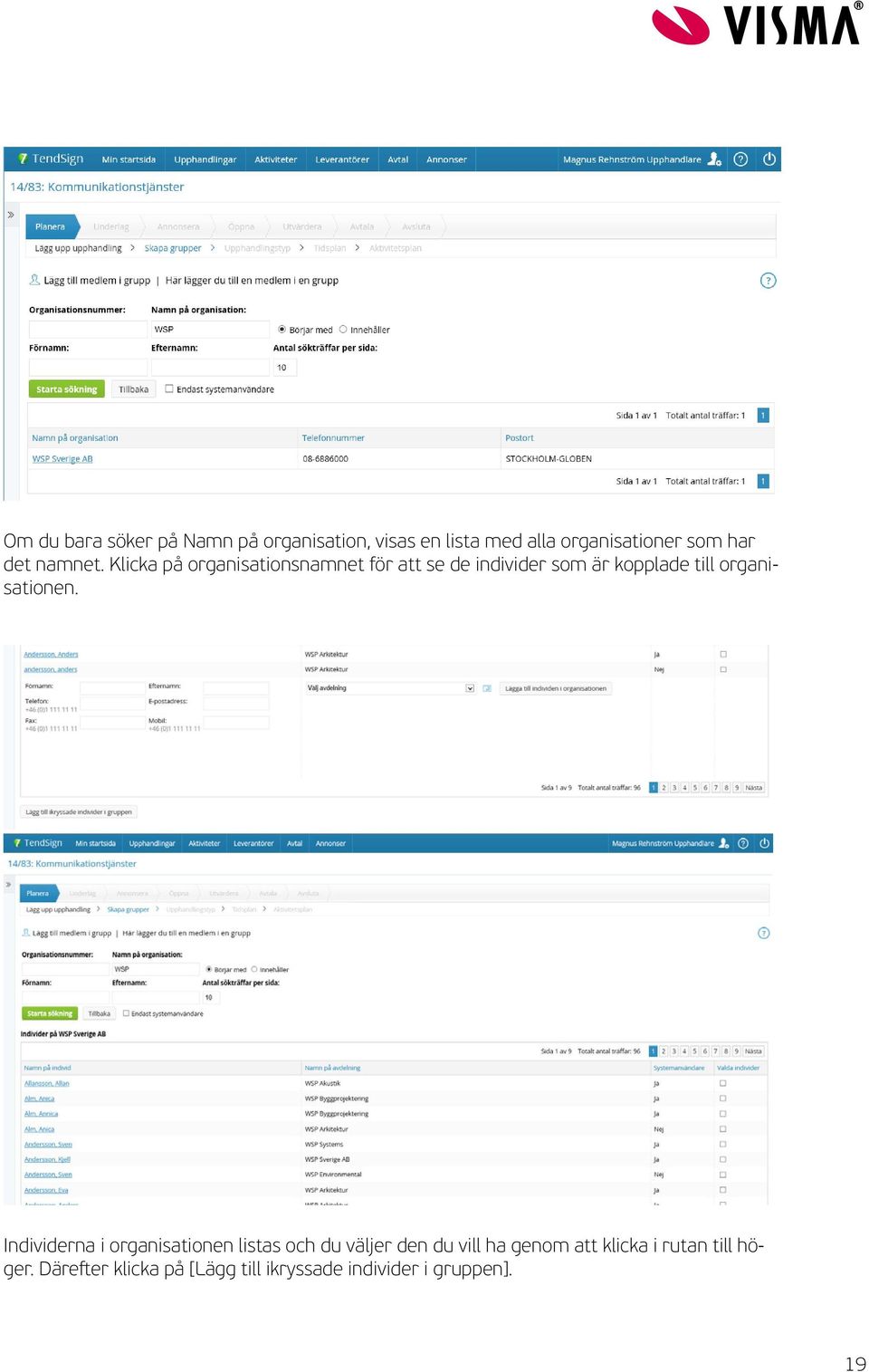Click header help question-mark icon in bottom screenshot
Screen dimensions: 869x1372
[x=743, y=843]
